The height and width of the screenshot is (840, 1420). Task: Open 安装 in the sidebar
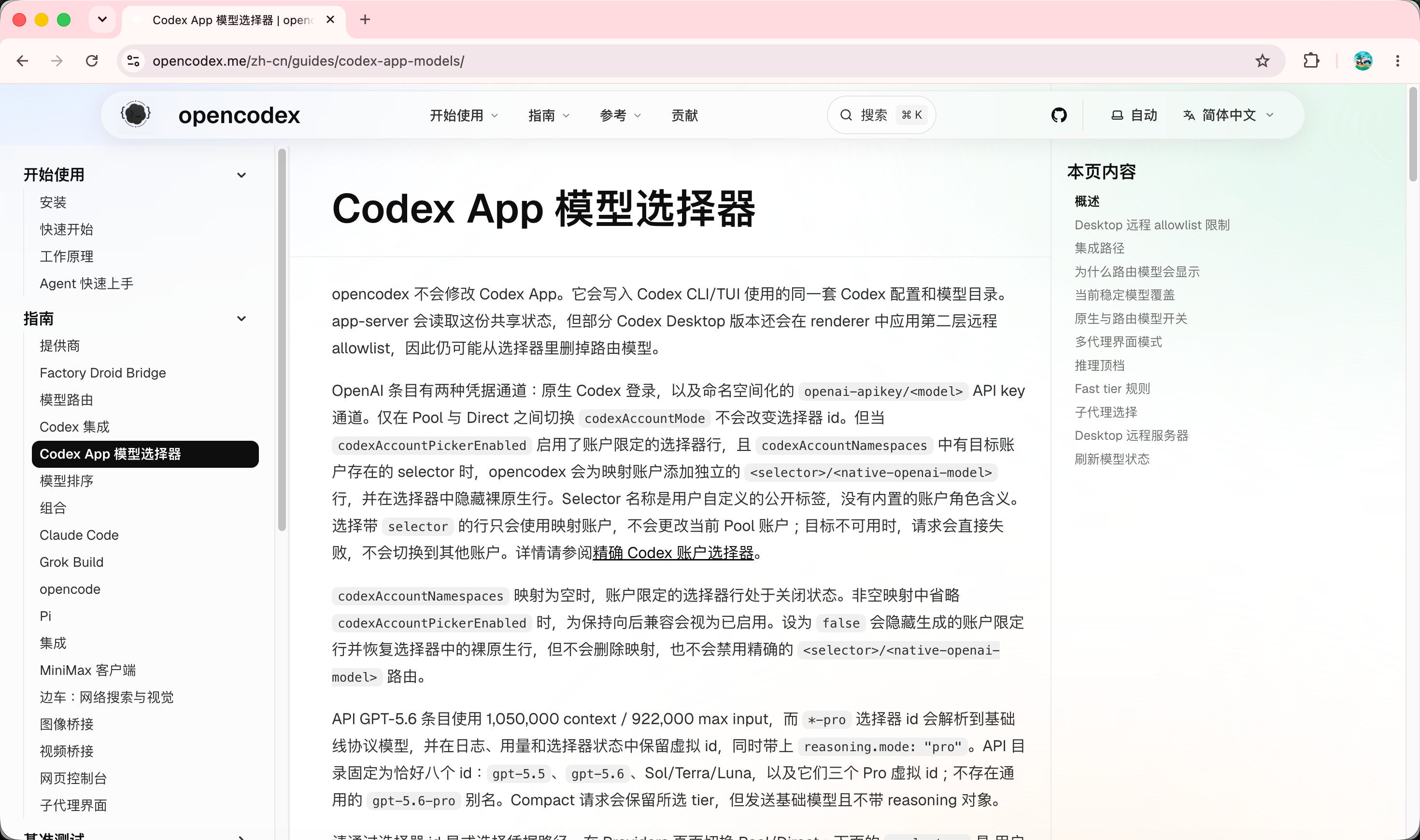[53, 202]
